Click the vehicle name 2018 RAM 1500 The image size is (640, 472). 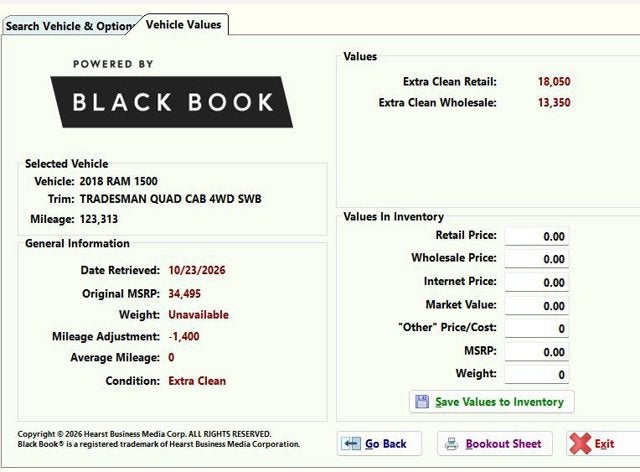[118, 181]
